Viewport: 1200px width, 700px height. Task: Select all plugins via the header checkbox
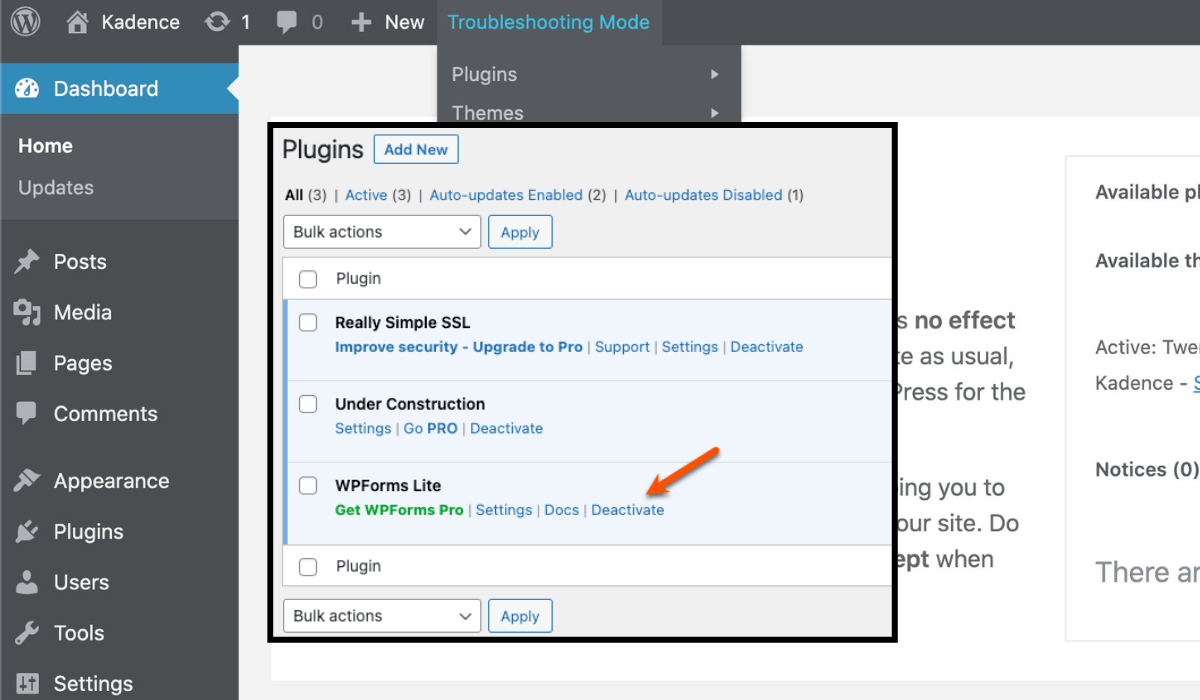pyautogui.click(x=308, y=279)
